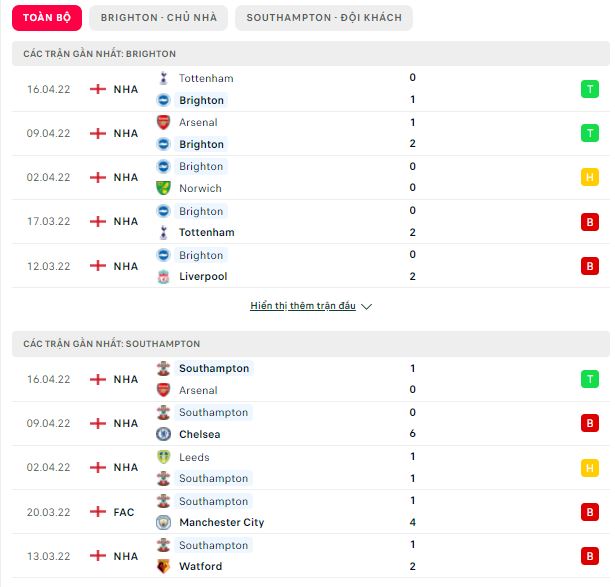The width and height of the screenshot is (615, 587).
Task: Click Norwich crest icon
Action: tap(163, 188)
